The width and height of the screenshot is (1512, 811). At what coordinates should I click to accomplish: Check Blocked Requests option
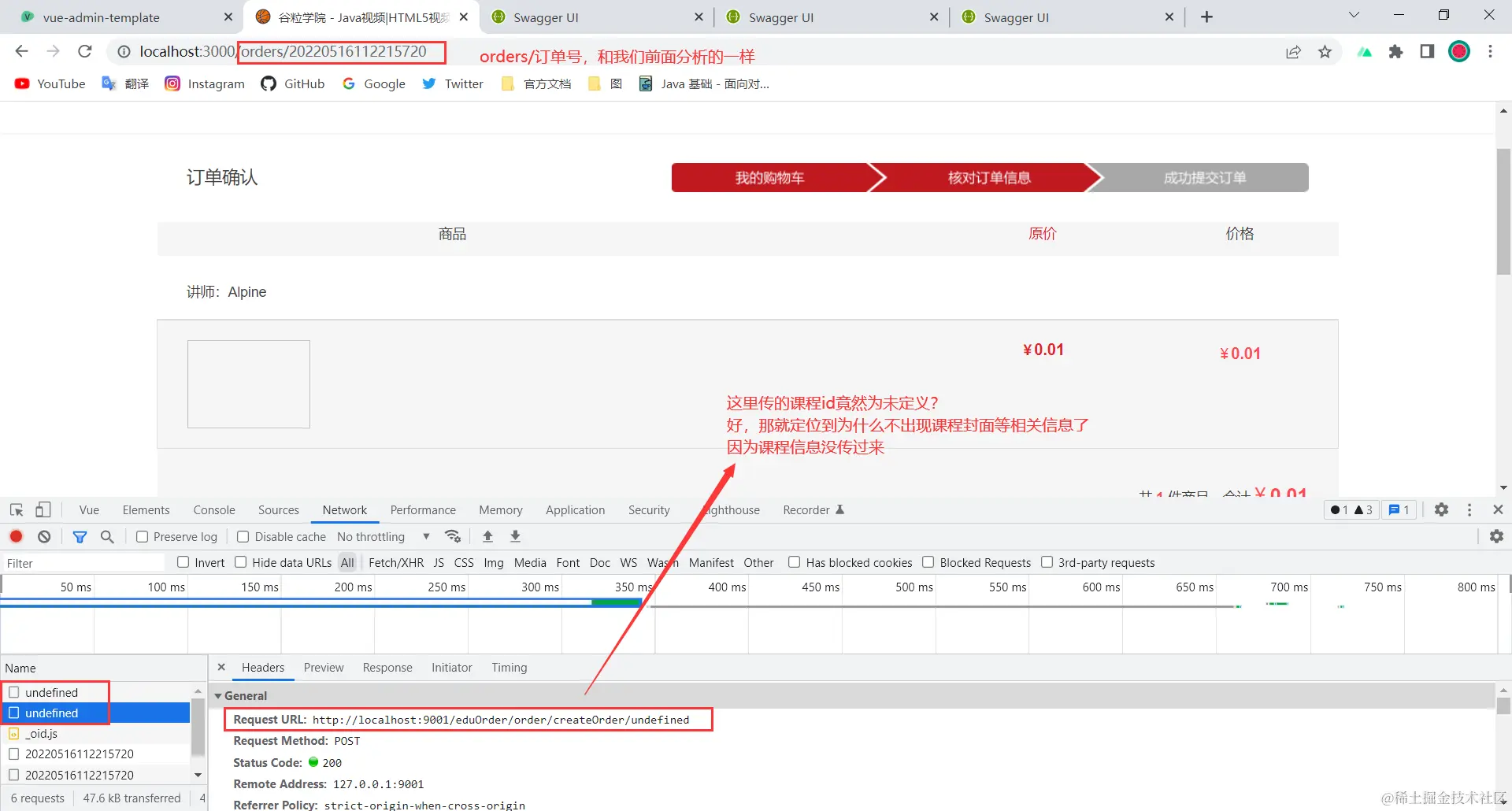[x=928, y=562]
